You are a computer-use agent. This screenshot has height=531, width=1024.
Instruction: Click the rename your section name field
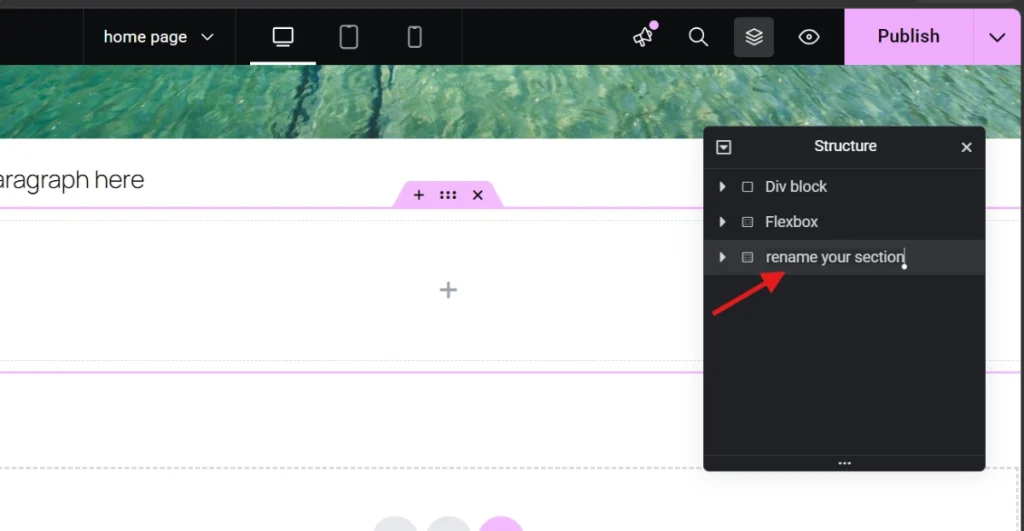pos(835,257)
